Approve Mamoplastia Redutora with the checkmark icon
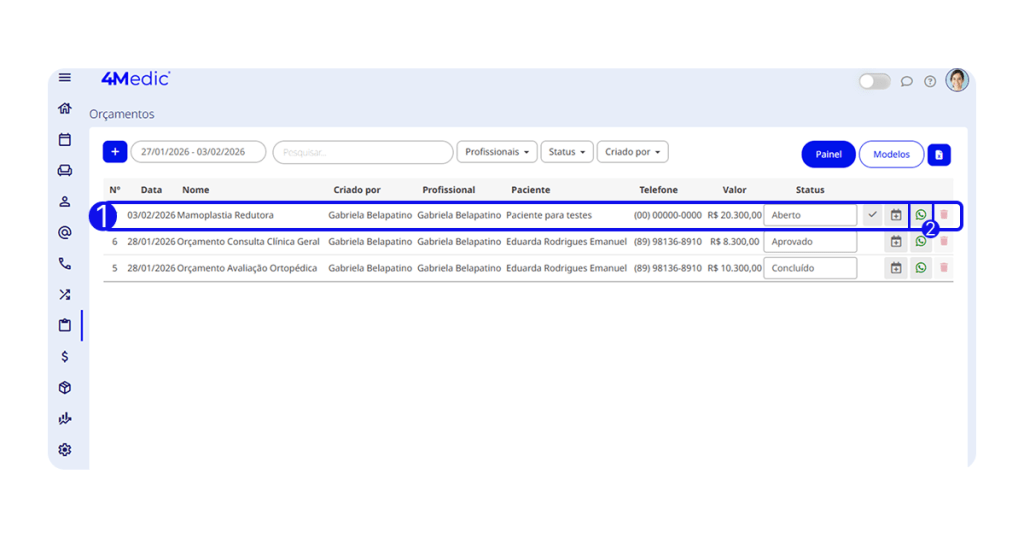 pos(872,215)
